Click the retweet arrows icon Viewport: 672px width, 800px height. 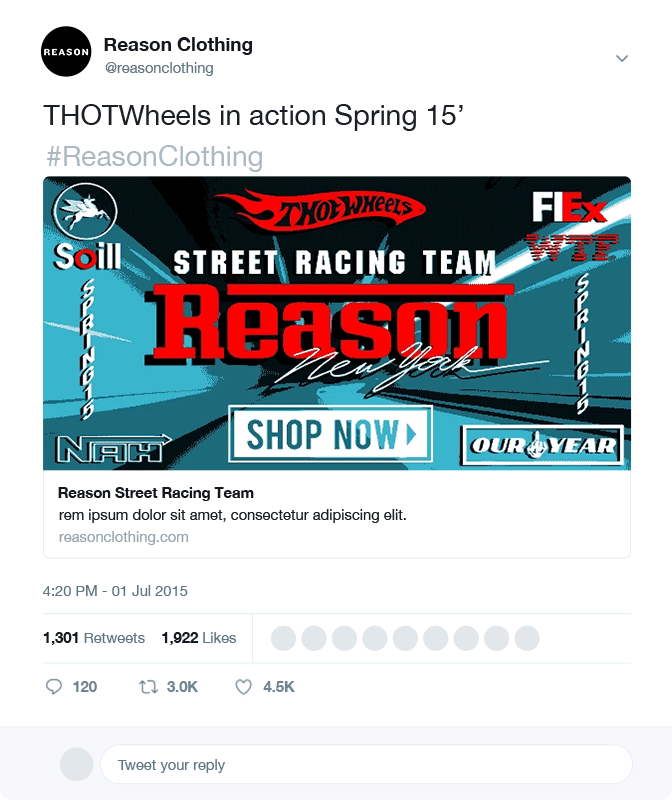[148, 687]
